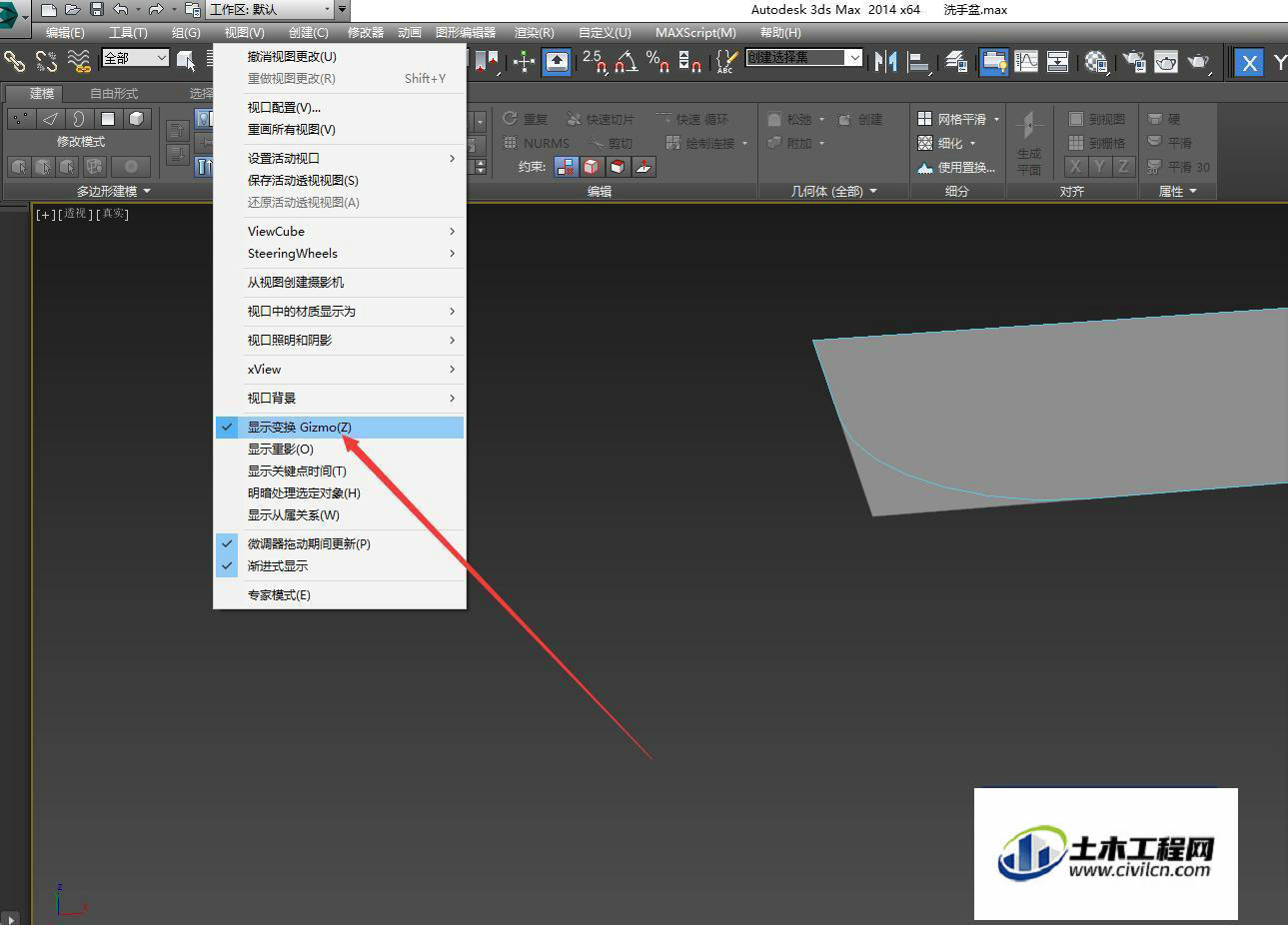Toggle the 2.5D Snaps icon
This screenshot has height=925, width=1288.
point(594,62)
